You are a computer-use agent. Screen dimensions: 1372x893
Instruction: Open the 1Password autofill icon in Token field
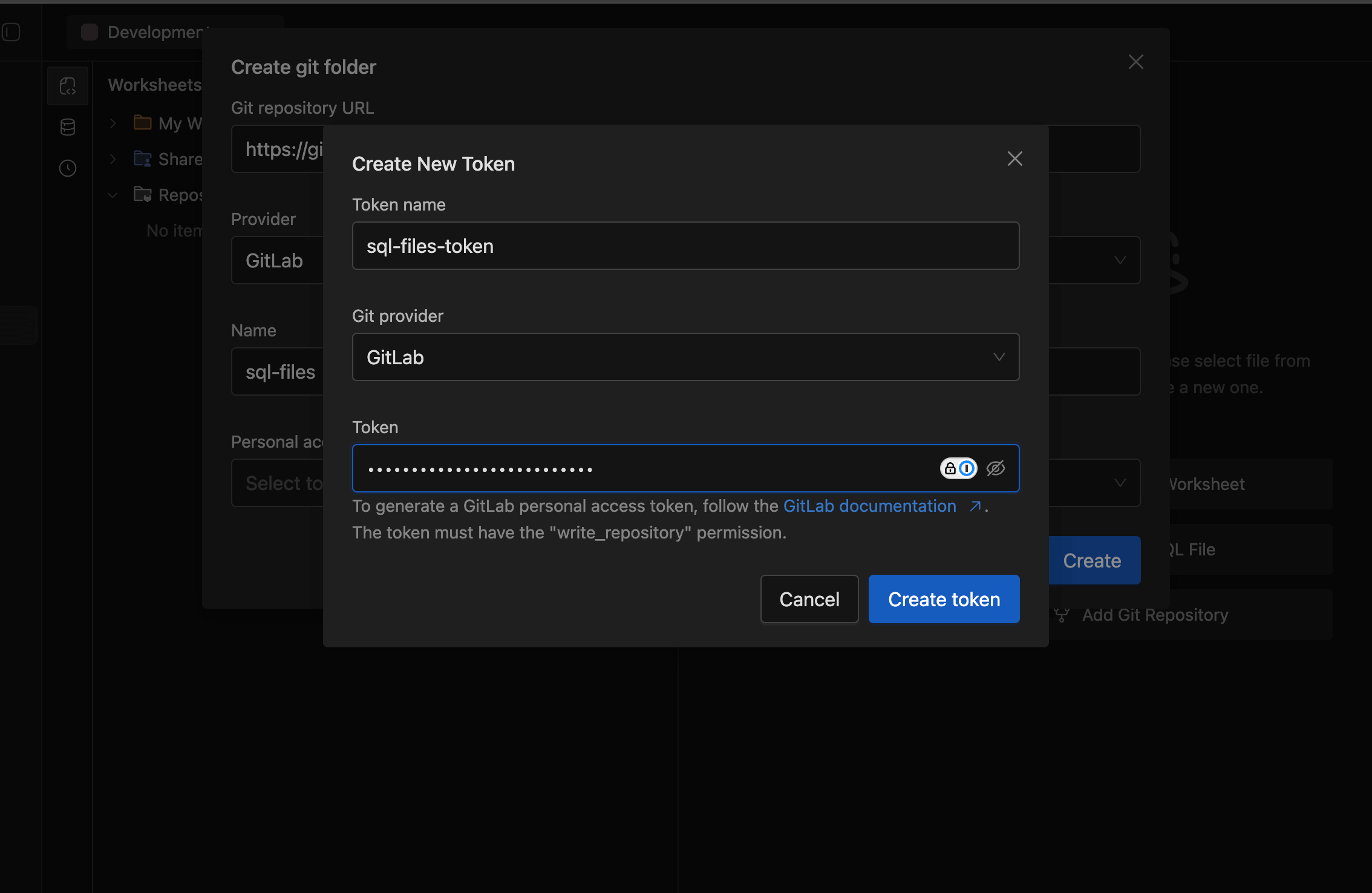[959, 468]
